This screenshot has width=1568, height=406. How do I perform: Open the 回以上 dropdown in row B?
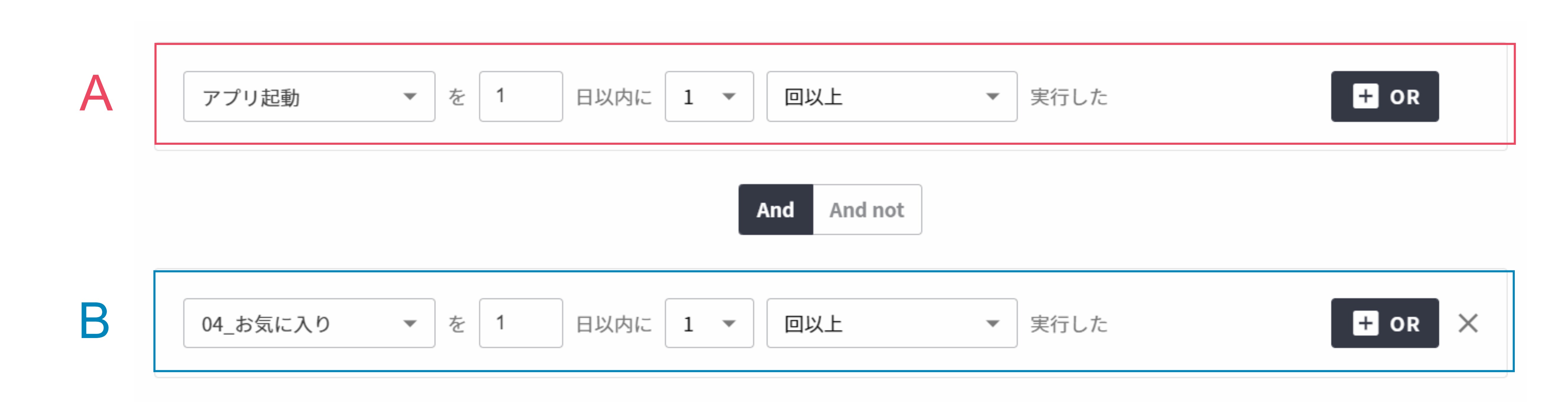pos(892,323)
